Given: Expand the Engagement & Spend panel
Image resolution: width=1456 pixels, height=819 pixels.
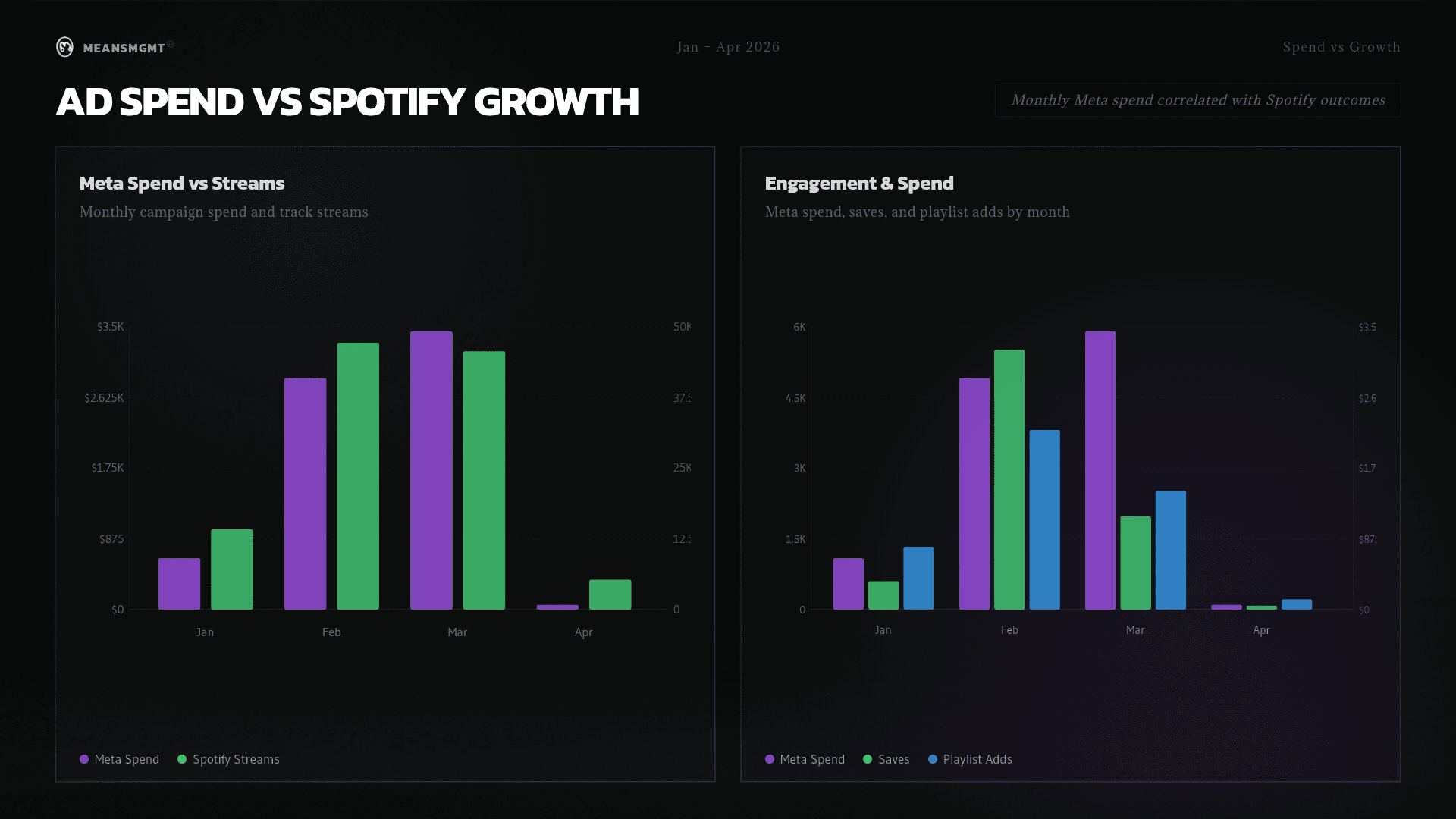Looking at the screenshot, I should [x=1070, y=463].
